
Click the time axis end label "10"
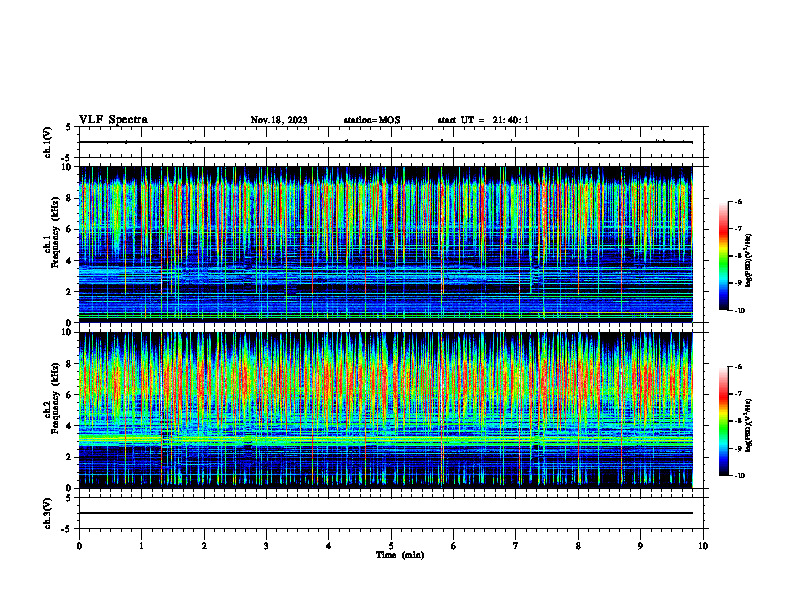[x=703, y=546]
